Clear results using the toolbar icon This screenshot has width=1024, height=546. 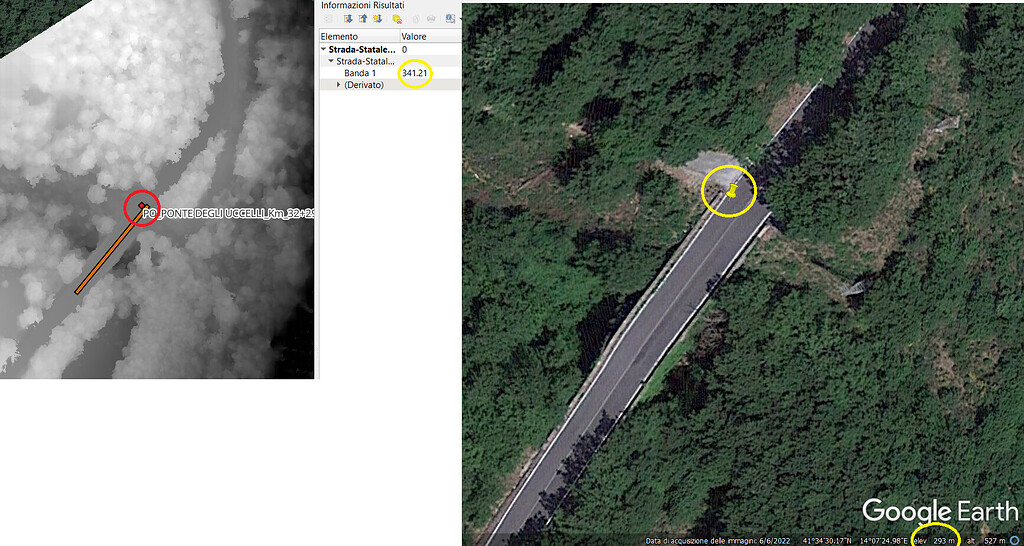(x=397, y=19)
